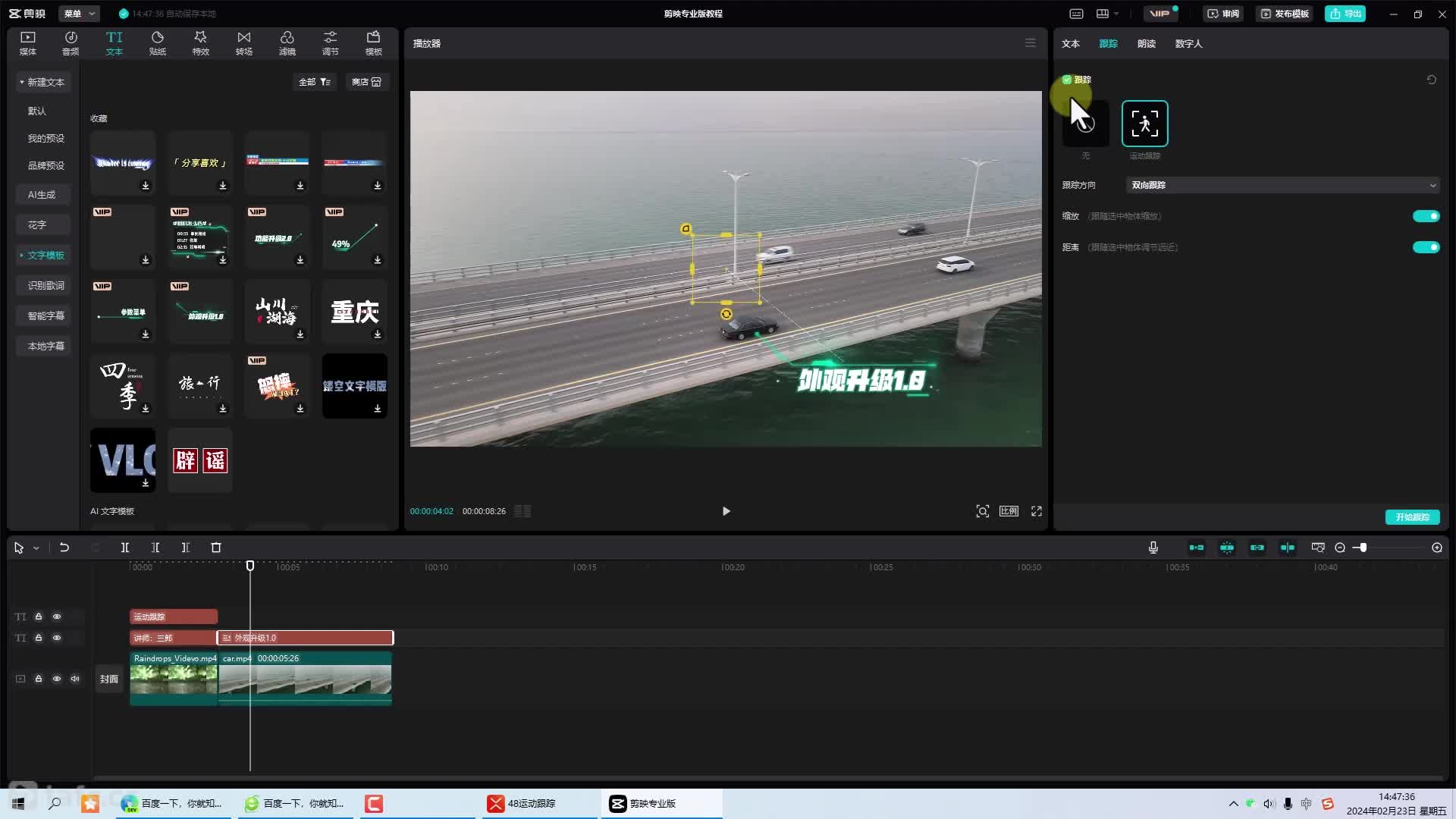Toggle main track magnet icon
The image size is (1456, 819).
[x=1197, y=548]
